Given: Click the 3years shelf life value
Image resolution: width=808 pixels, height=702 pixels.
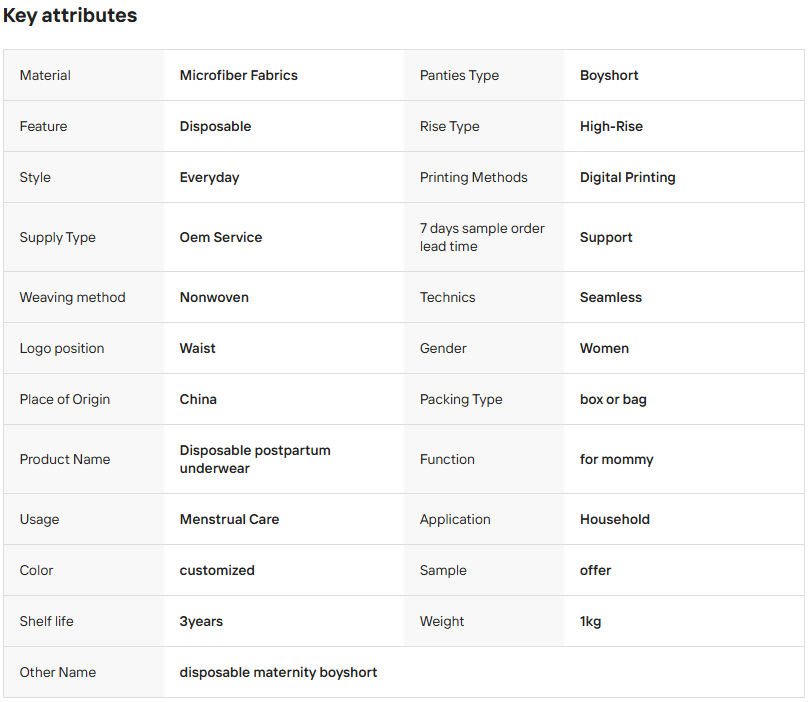Looking at the screenshot, I should point(201,621).
